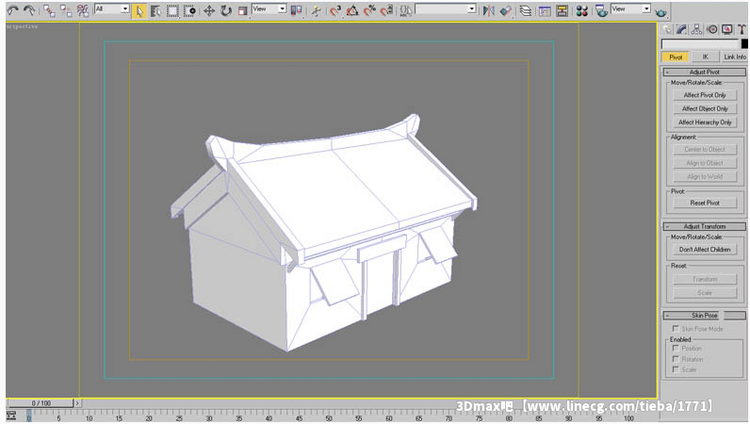Click the Mirror tool icon
Screen dimensions: 750x424
point(488,10)
